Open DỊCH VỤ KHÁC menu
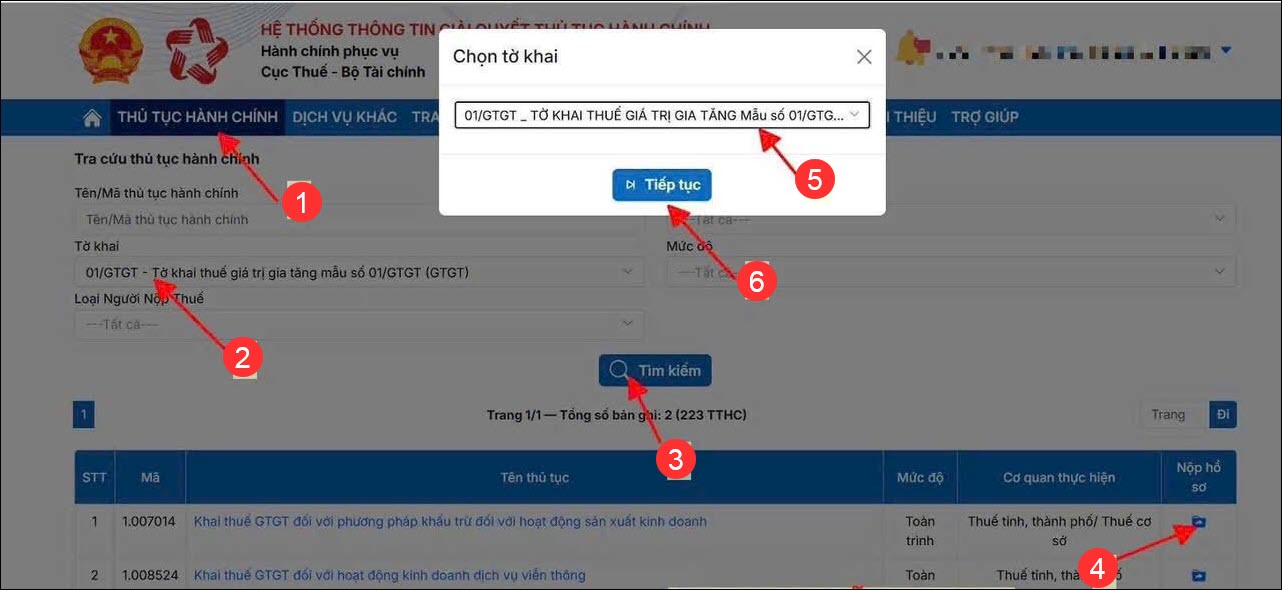The image size is (1282, 590). click(x=345, y=117)
